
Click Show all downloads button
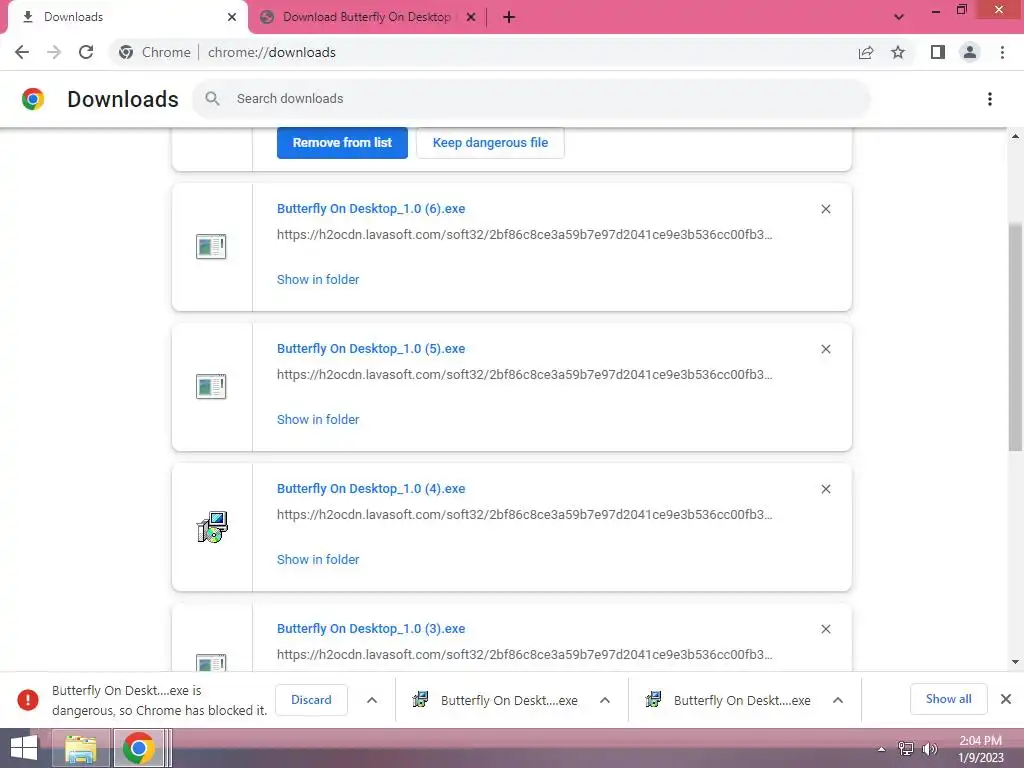click(x=948, y=699)
